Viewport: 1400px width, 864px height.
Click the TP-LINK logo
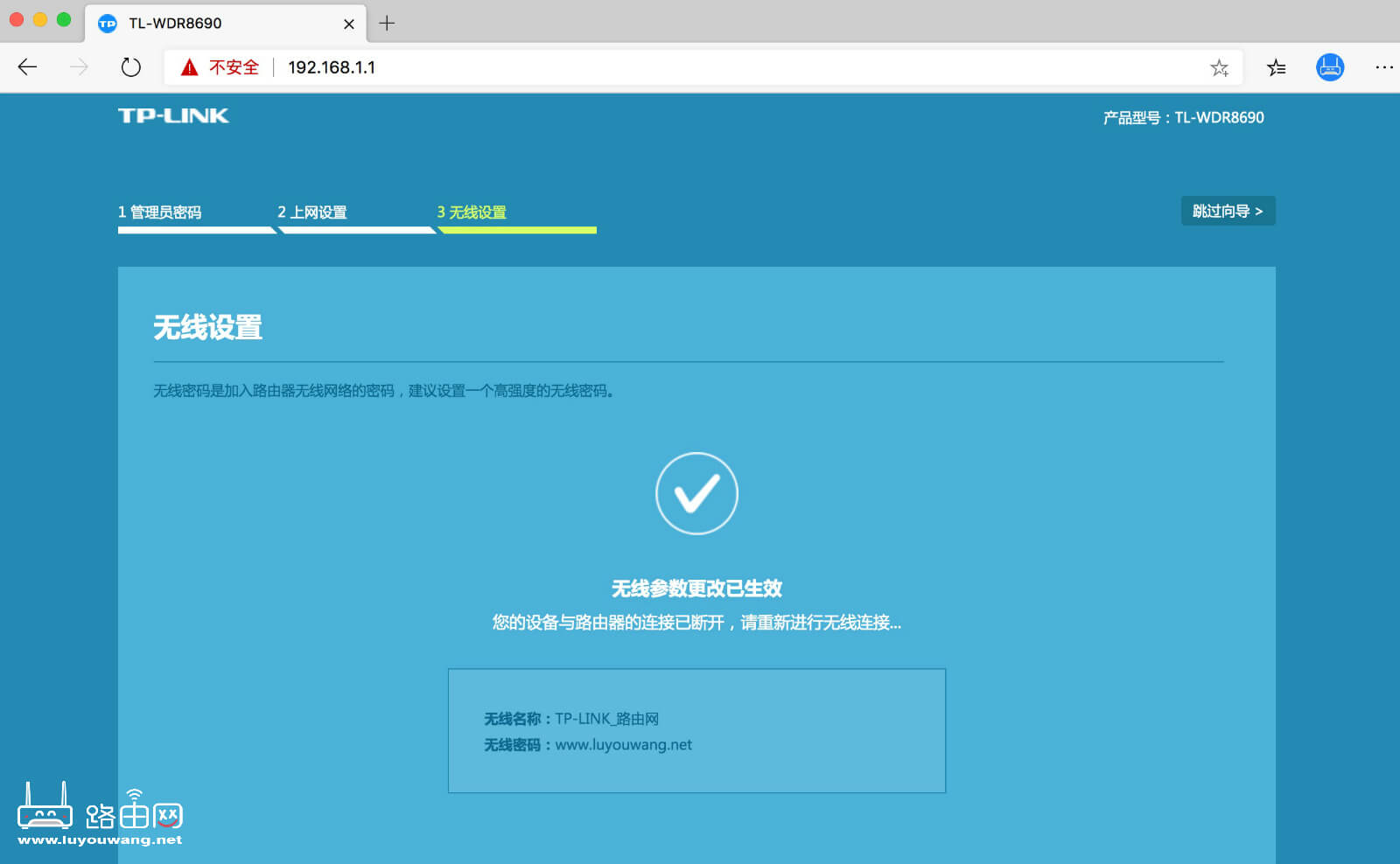click(173, 115)
